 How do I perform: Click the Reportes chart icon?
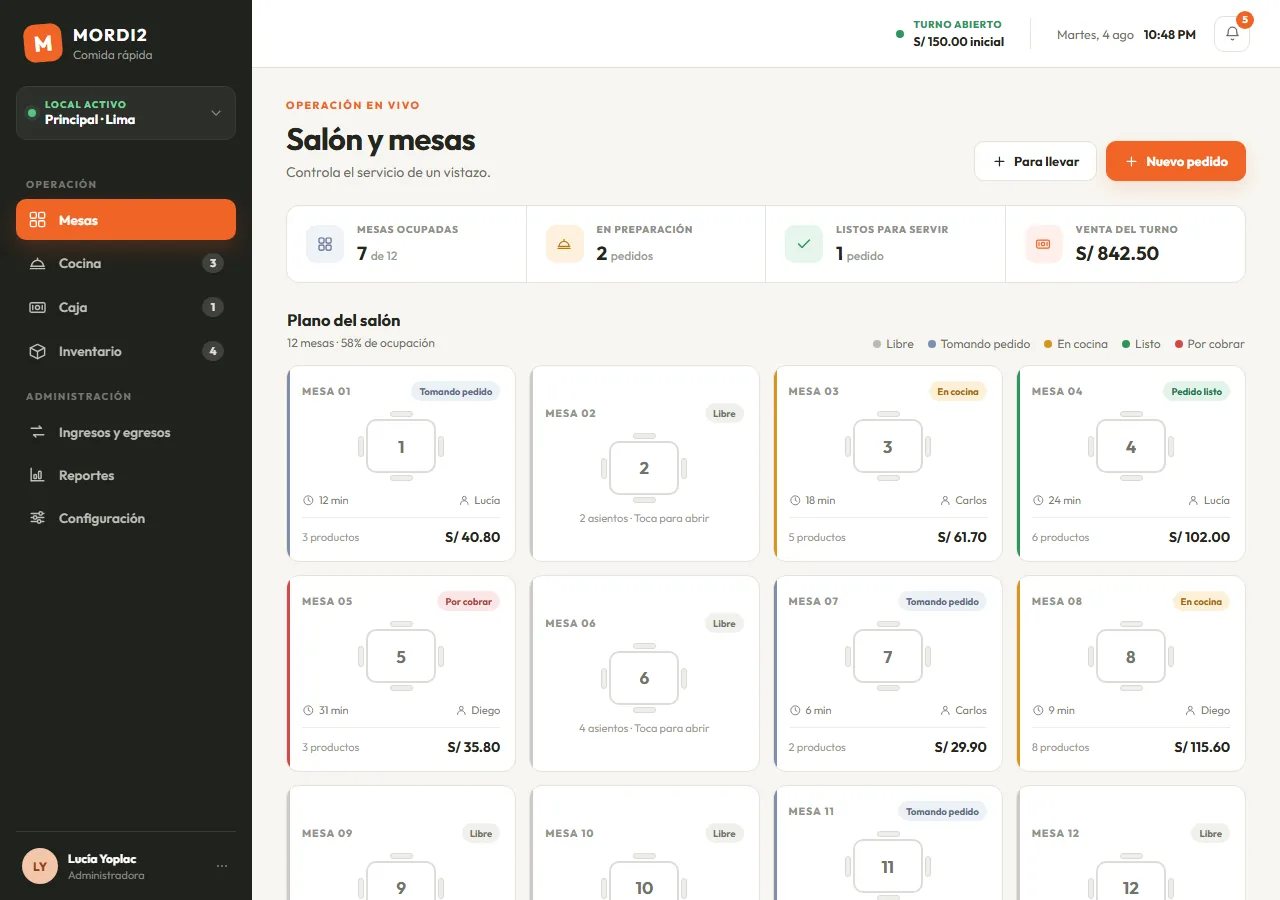click(x=38, y=476)
